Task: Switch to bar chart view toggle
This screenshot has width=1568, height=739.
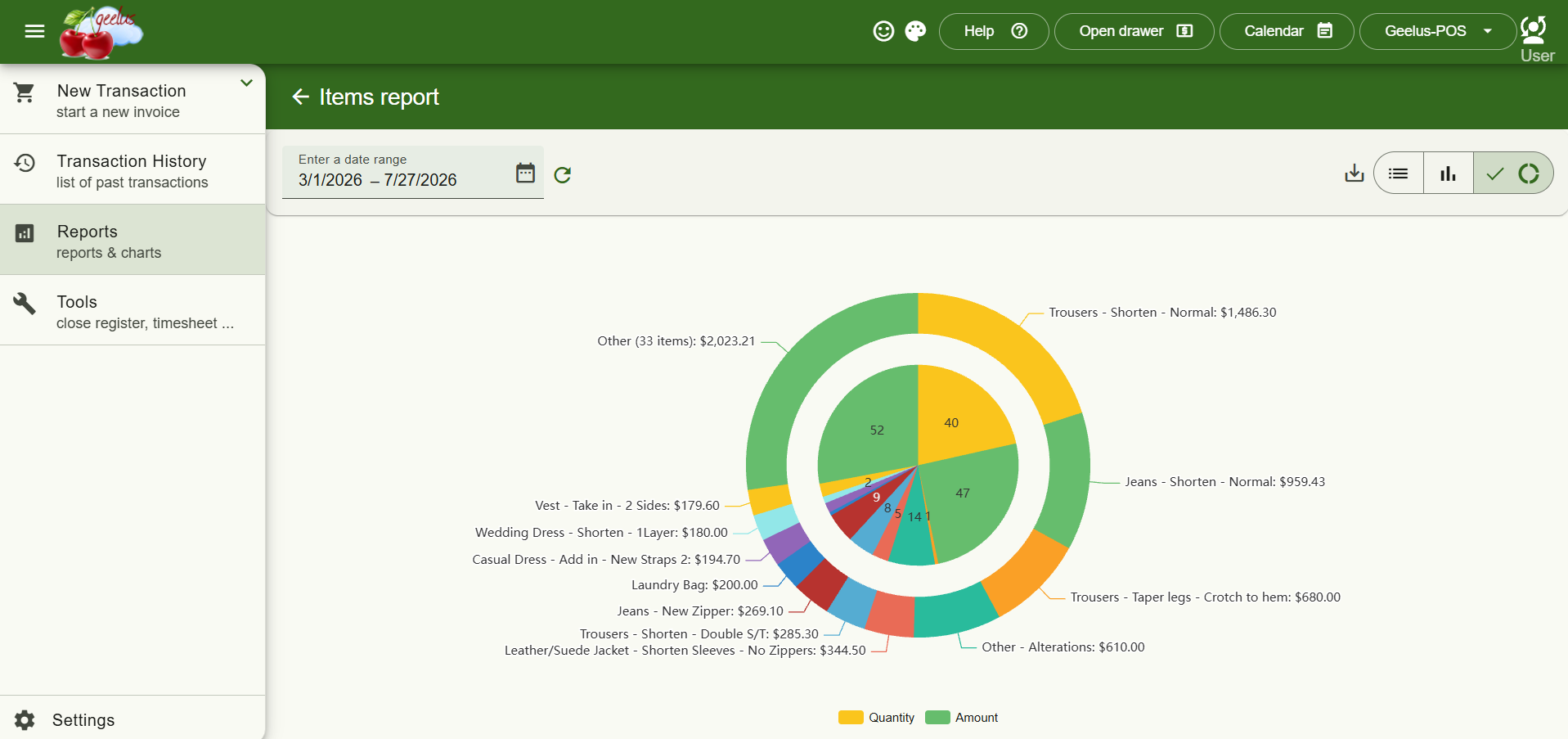Action: click(x=1449, y=173)
